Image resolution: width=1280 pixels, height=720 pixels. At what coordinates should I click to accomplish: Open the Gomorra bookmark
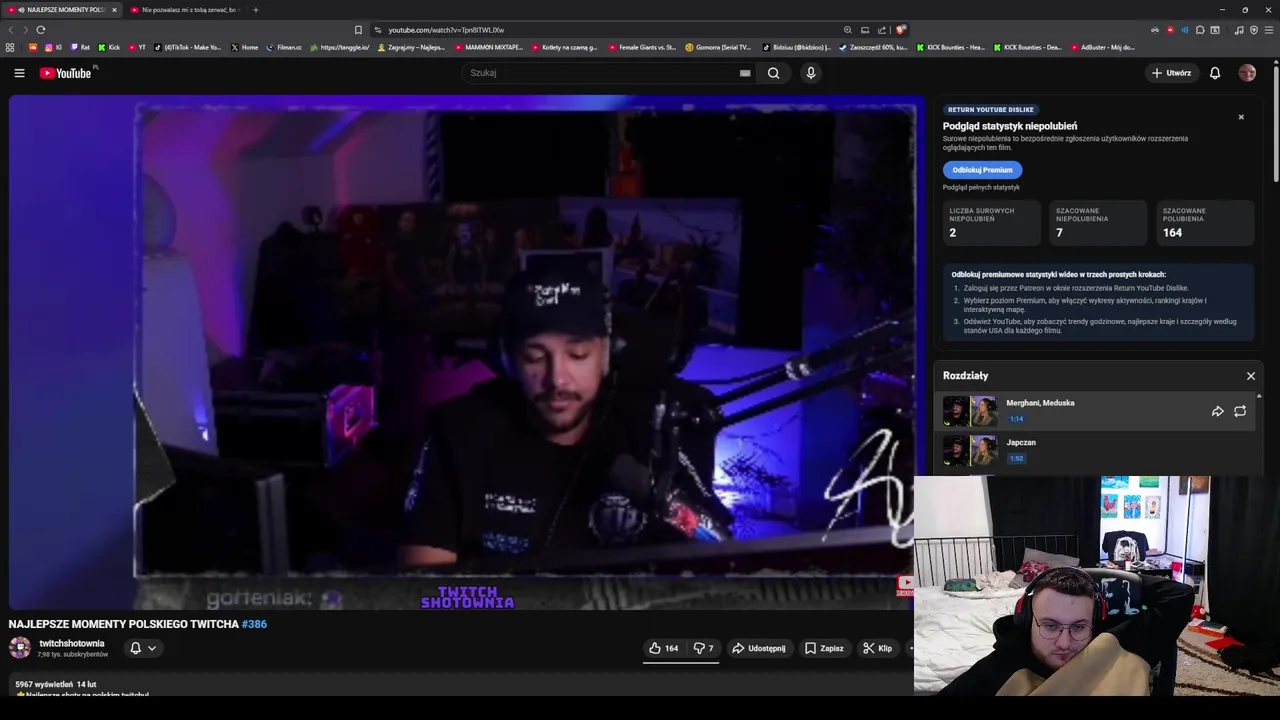718,47
